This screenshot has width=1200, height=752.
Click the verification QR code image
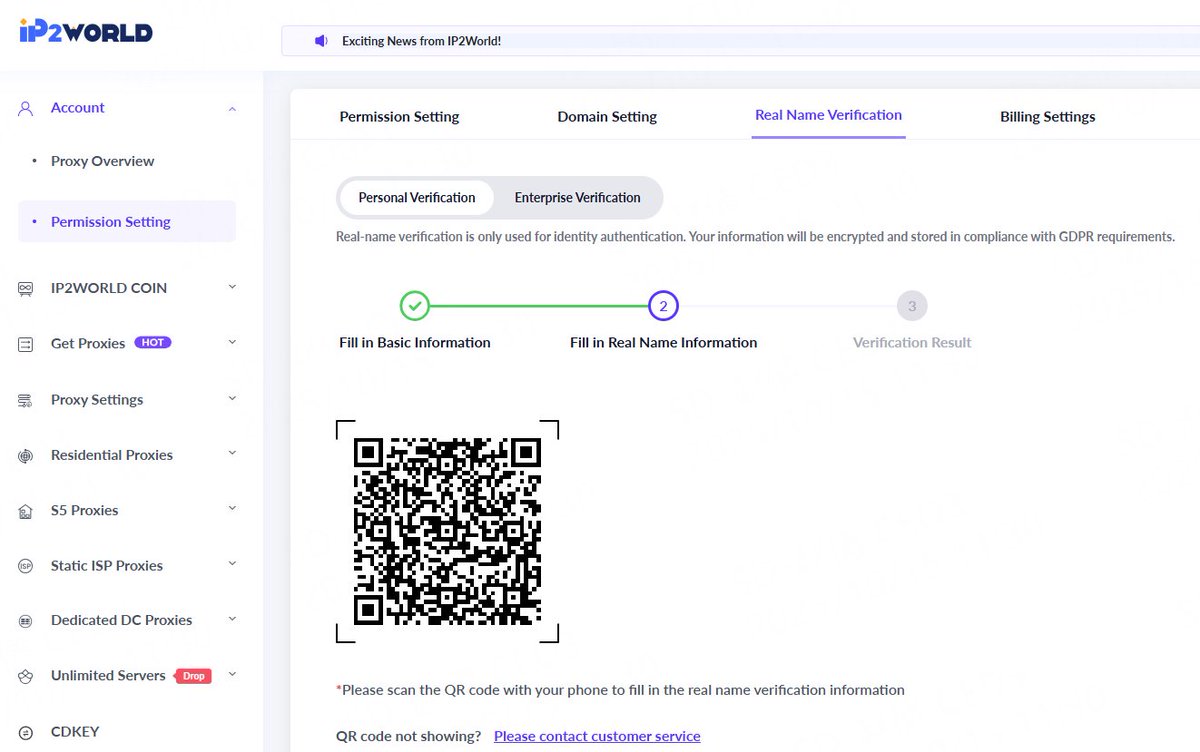447,531
